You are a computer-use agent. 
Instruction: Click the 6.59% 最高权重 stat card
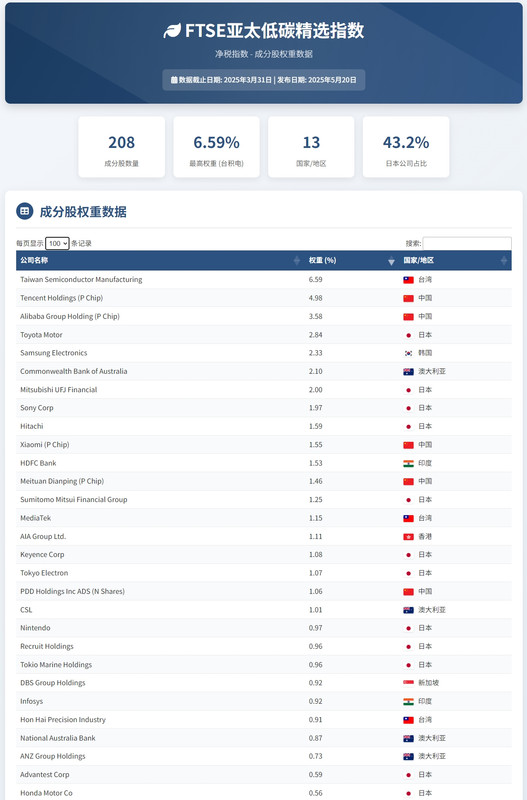click(x=216, y=147)
